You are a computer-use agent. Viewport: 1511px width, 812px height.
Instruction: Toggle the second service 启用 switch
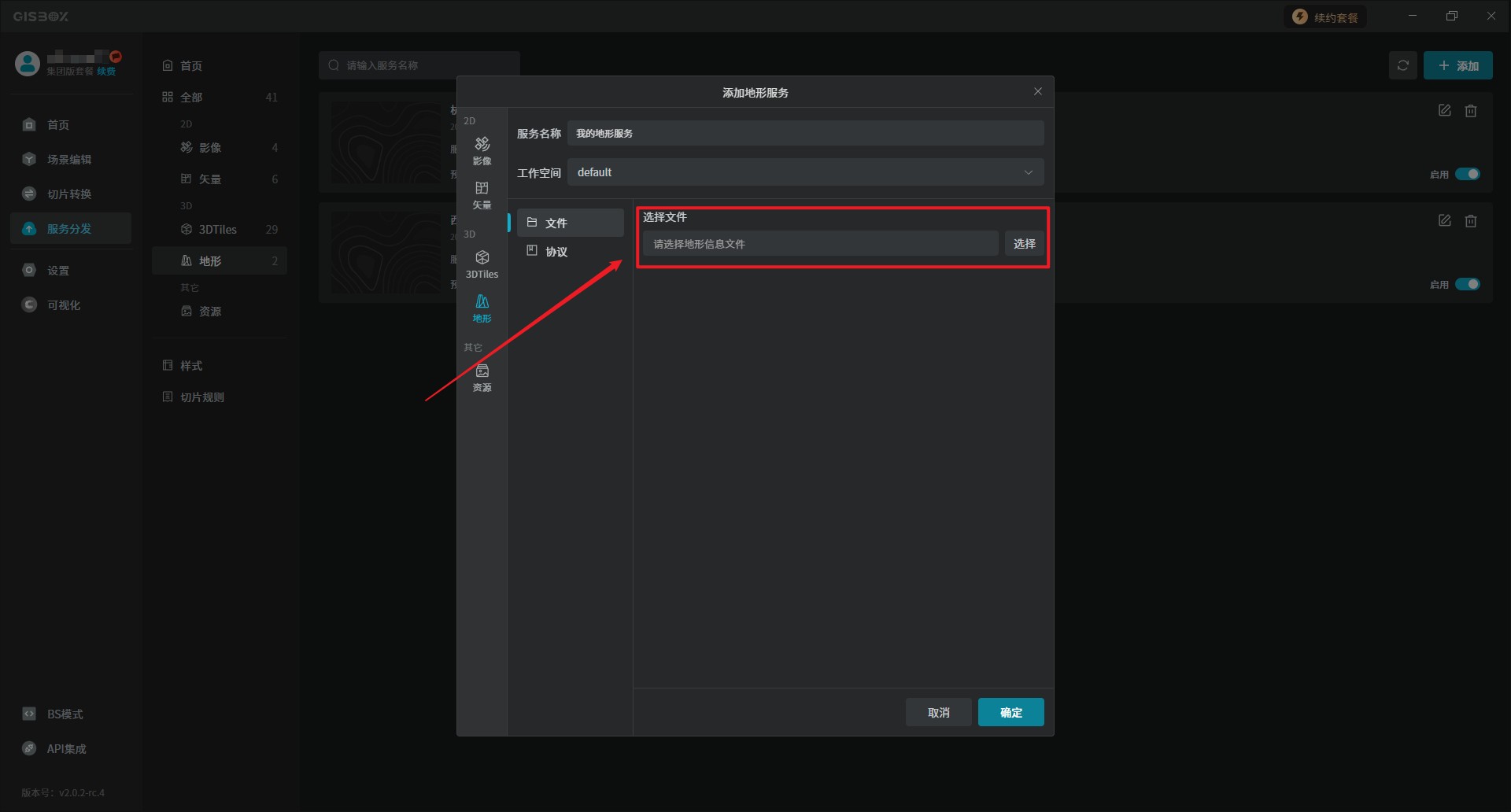[x=1467, y=284]
